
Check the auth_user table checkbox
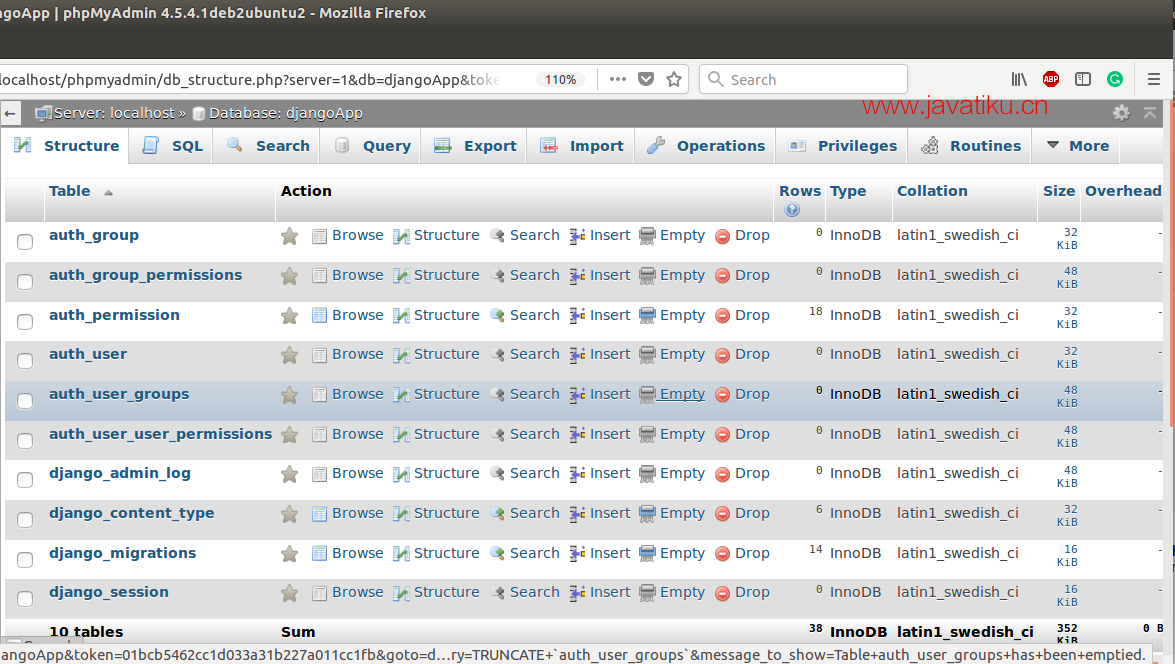(25, 360)
